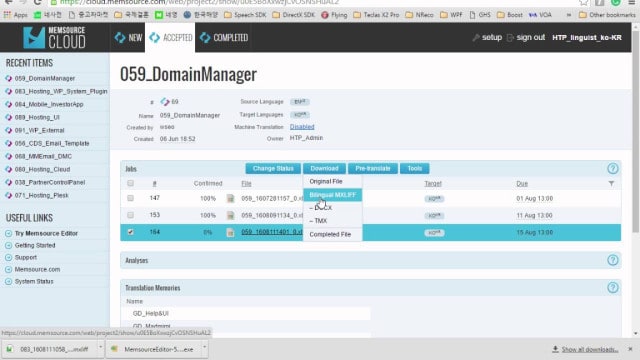
Task: Click arrow icon next to System Status
Action: tap(9, 282)
